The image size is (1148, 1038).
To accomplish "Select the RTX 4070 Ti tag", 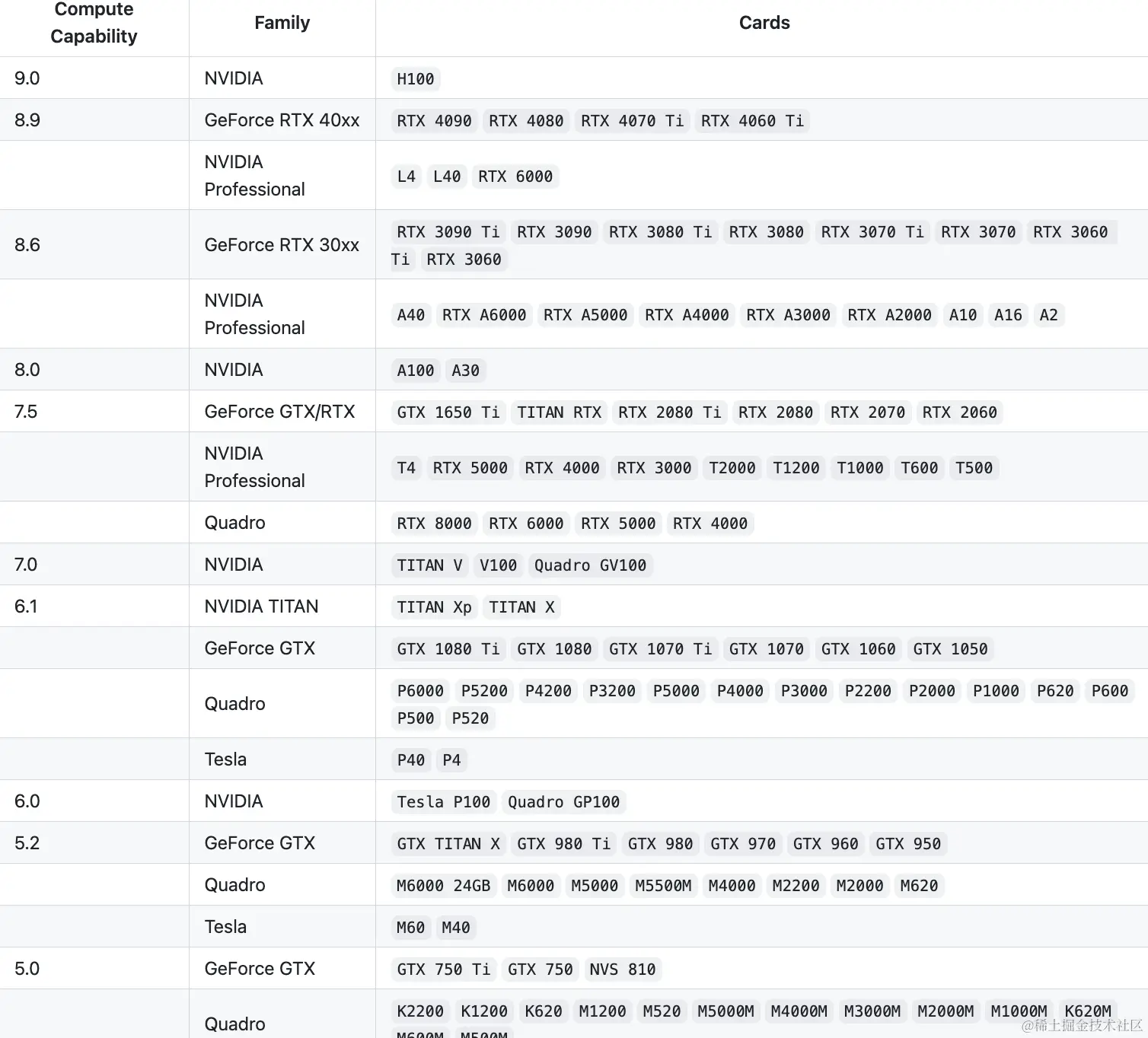I will click(632, 121).
